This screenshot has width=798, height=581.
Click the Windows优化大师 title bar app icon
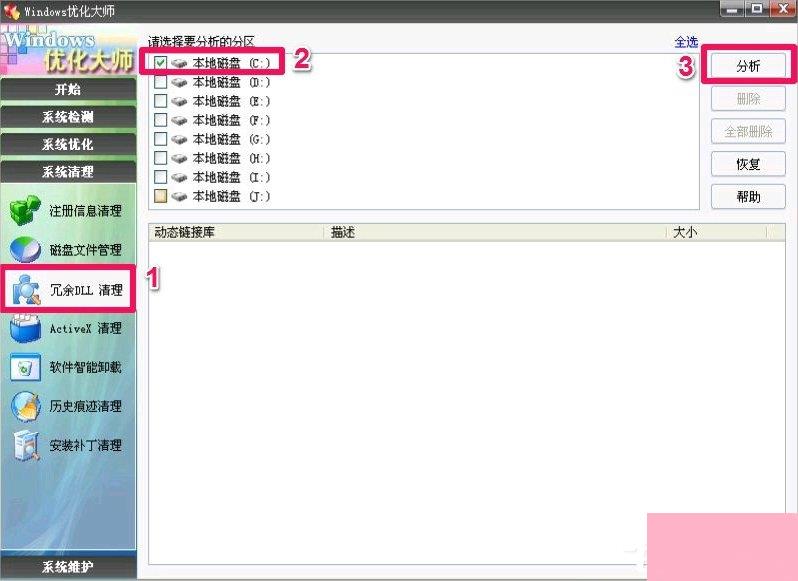11,10
